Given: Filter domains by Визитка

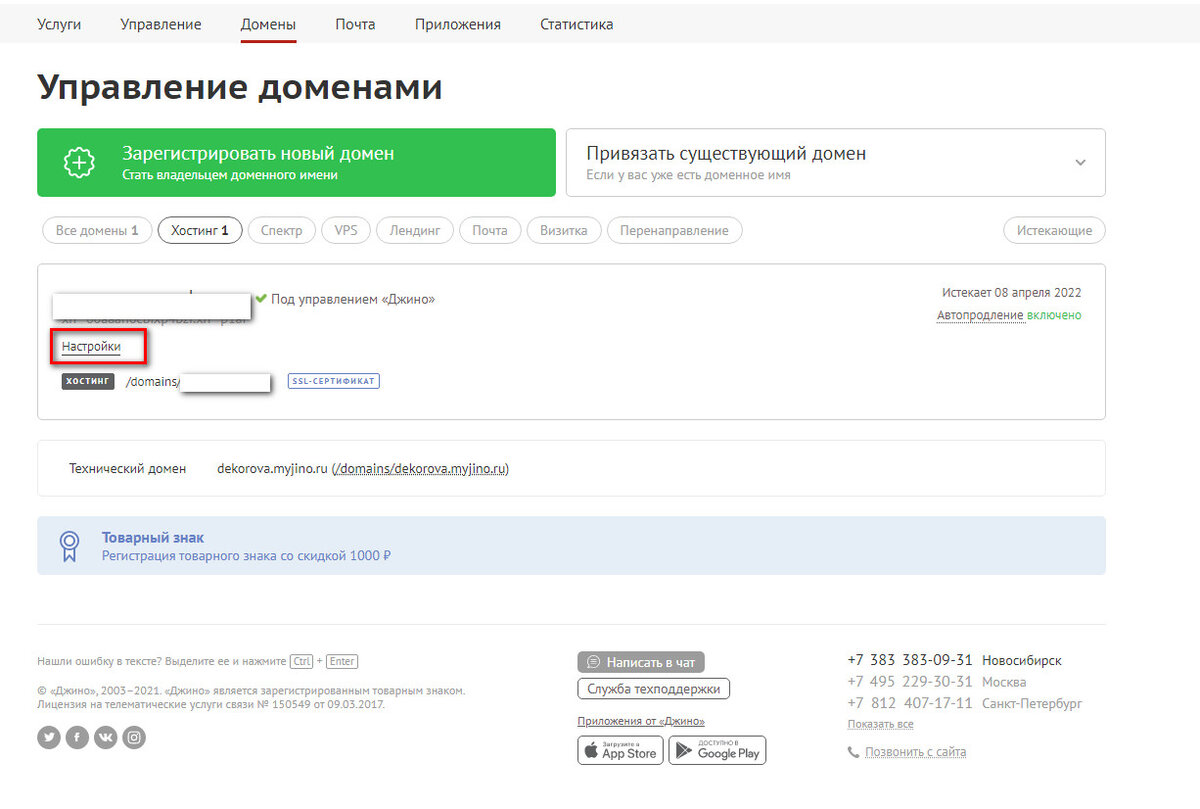Looking at the screenshot, I should 564,230.
